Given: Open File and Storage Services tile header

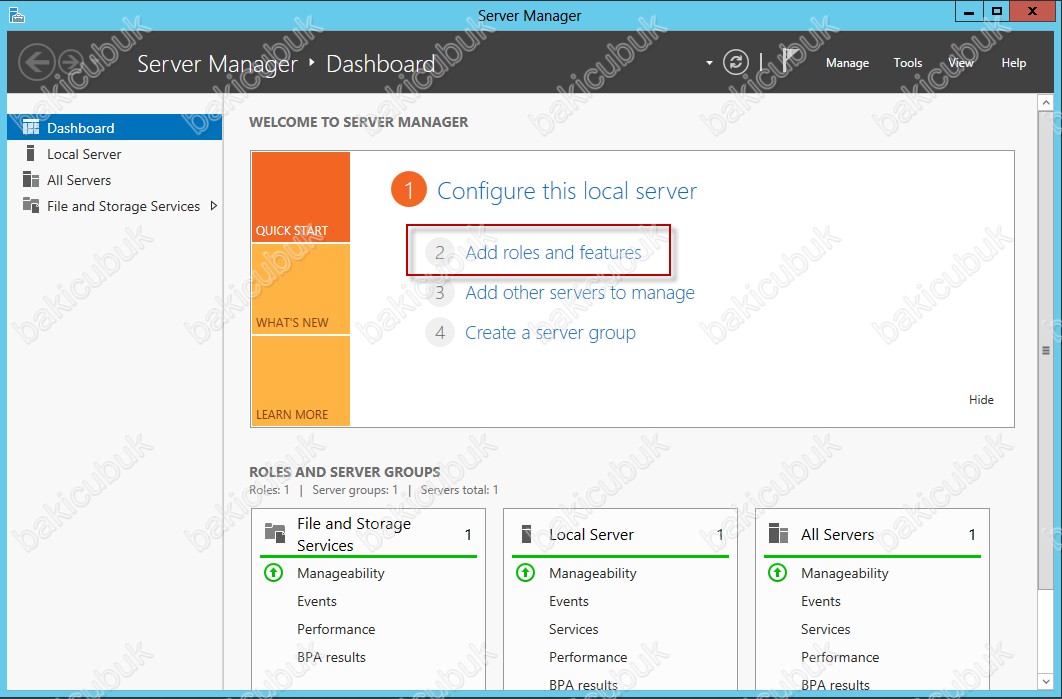Looking at the screenshot, I should coord(368,534).
